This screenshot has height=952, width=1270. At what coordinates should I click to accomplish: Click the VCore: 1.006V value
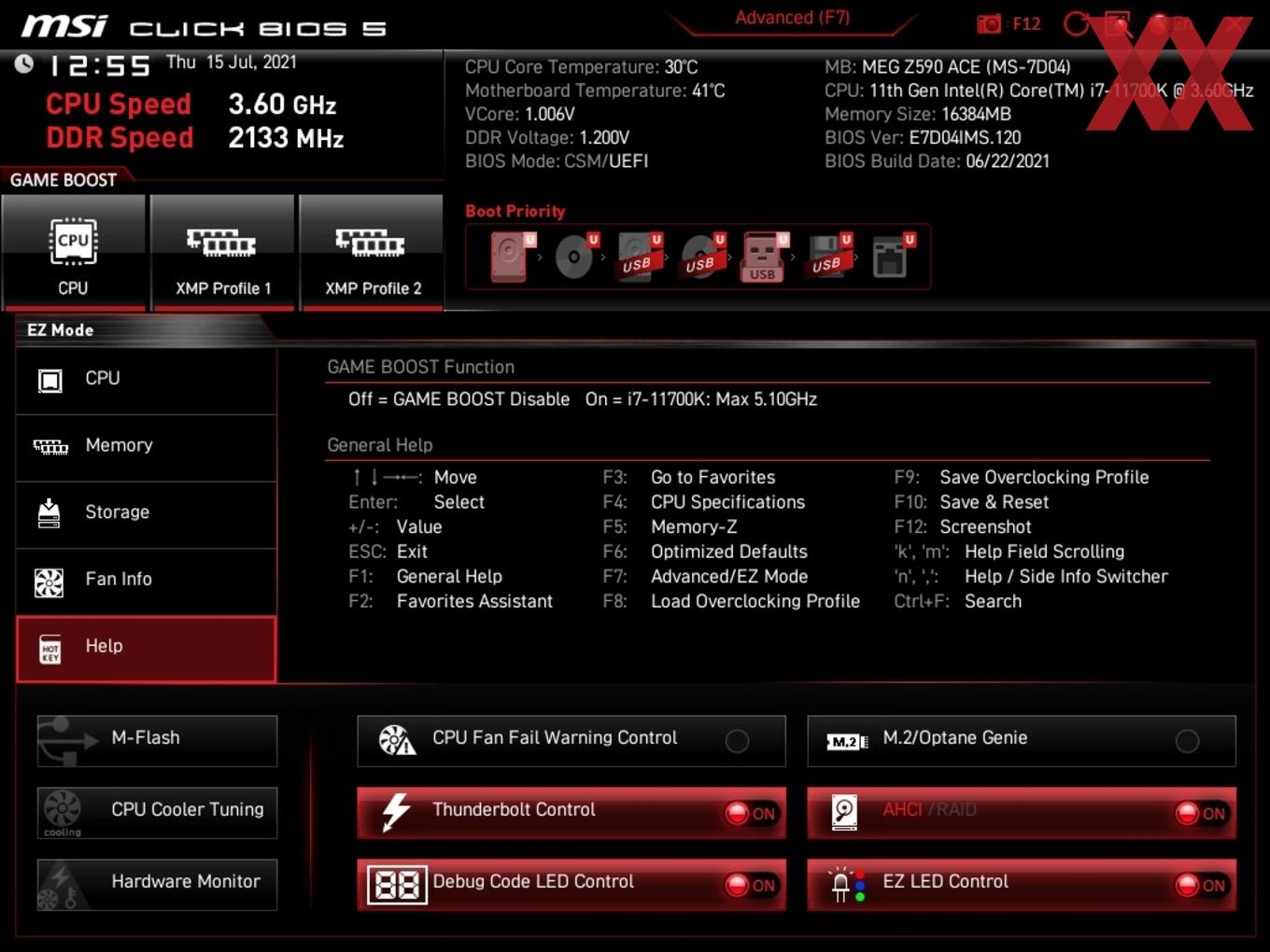click(519, 114)
